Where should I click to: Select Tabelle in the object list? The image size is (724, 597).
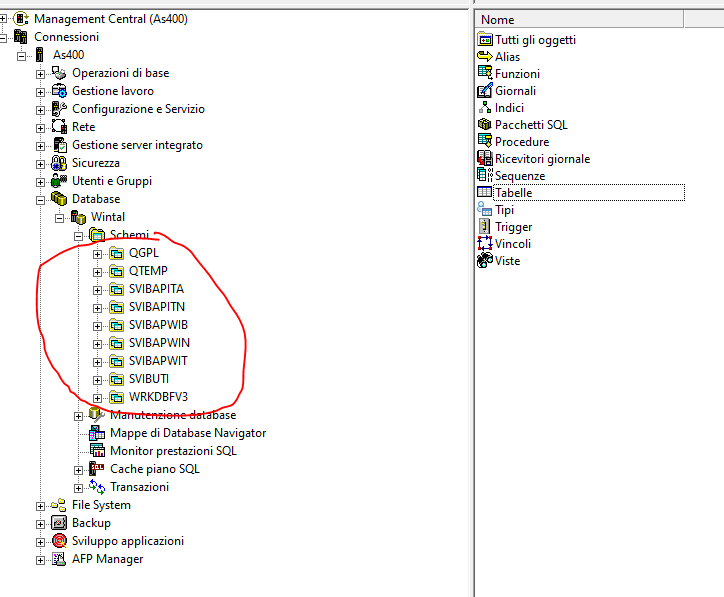514,193
